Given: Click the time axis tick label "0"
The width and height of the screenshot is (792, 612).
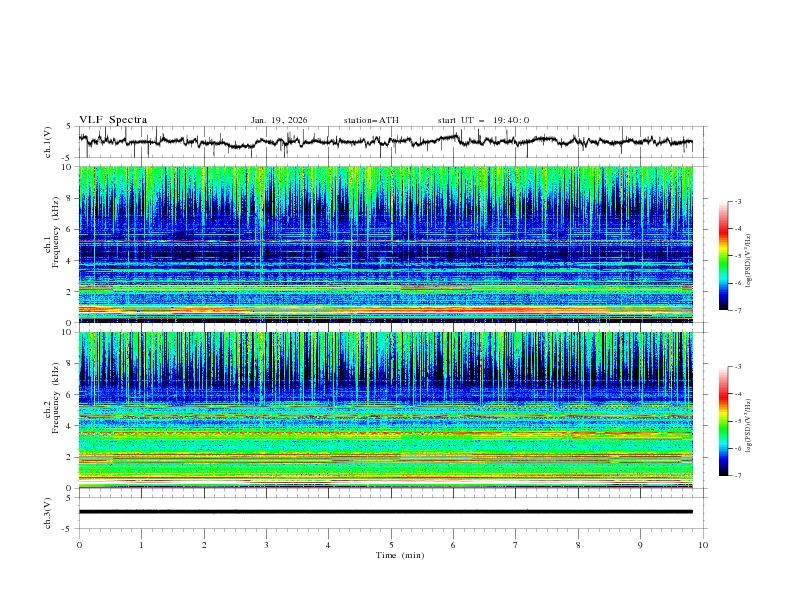Looking at the screenshot, I should tap(79, 545).
